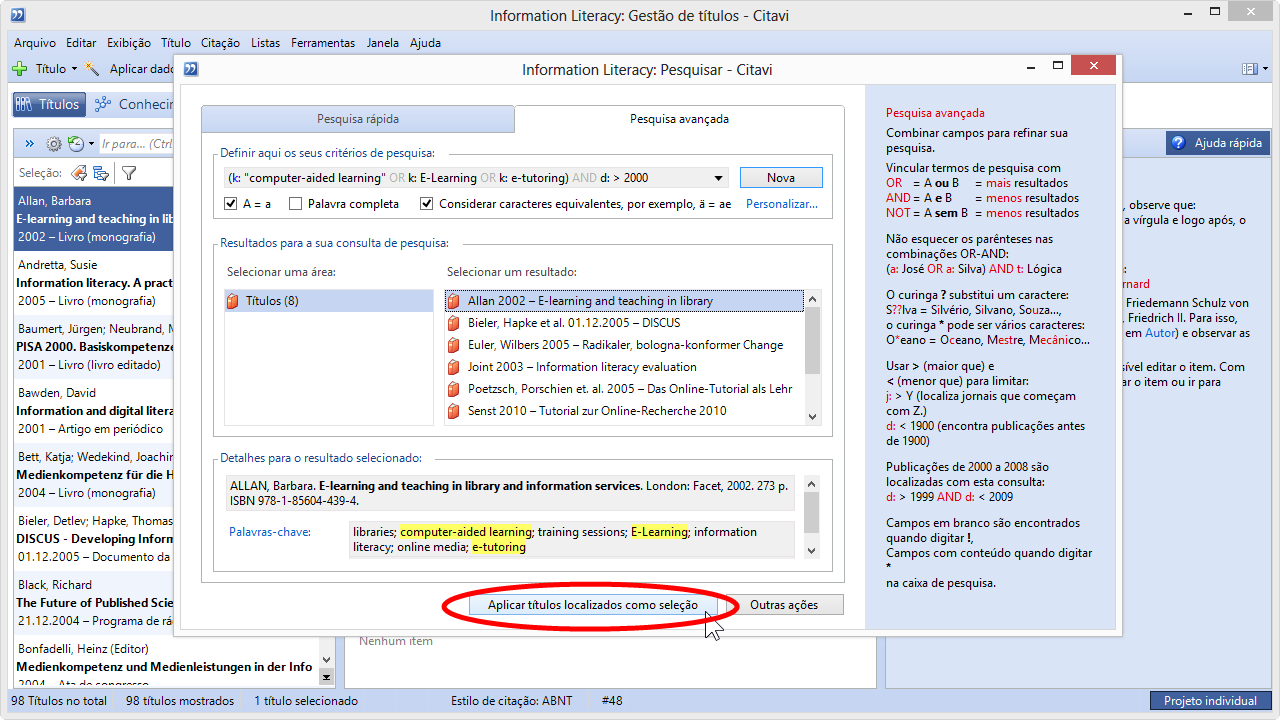Click the details pane scrollbar down arrow
Viewport: 1280px width, 720px height.
point(812,550)
